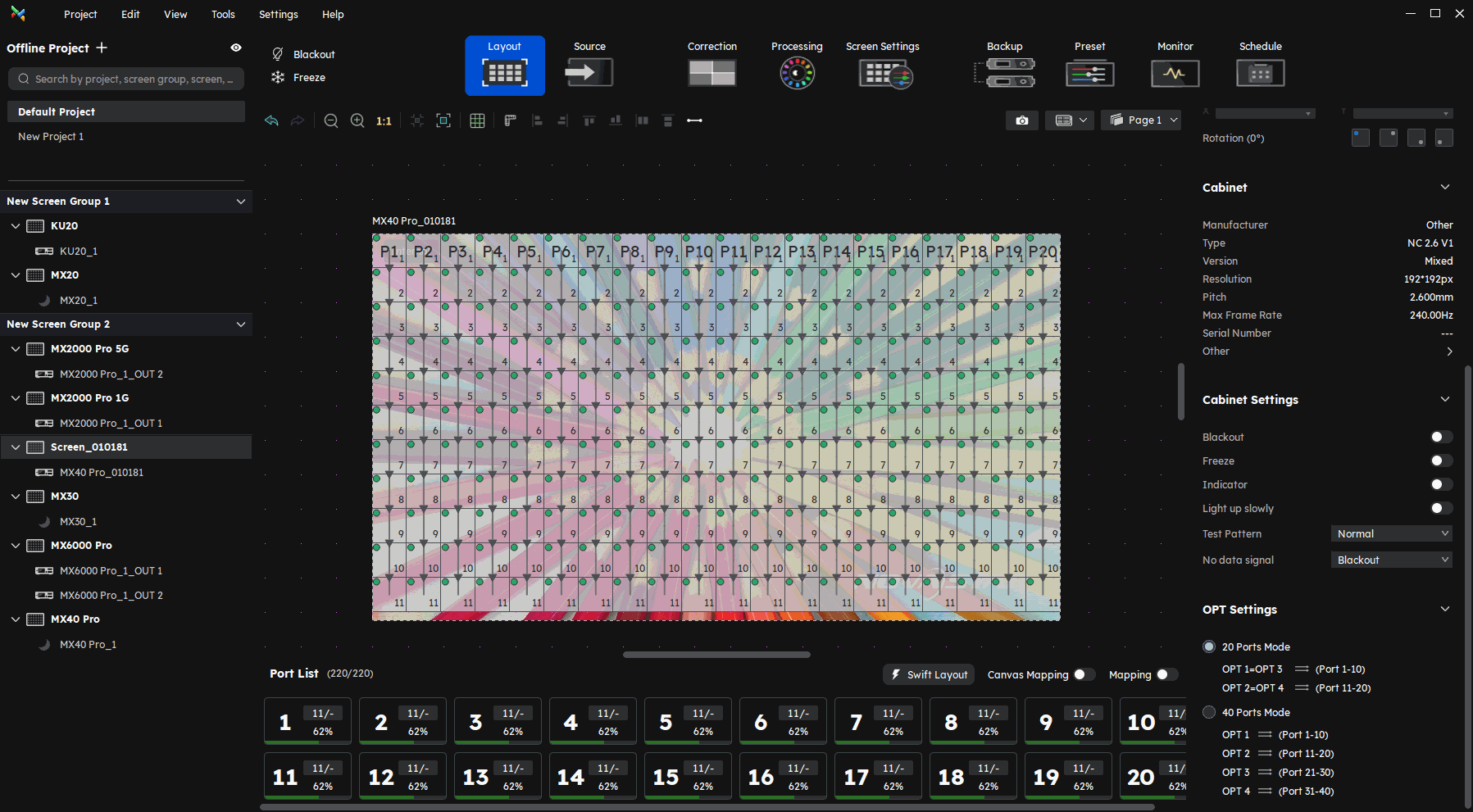Click the camera snapshot icon
This screenshot has height=812, width=1473.
coord(1022,120)
